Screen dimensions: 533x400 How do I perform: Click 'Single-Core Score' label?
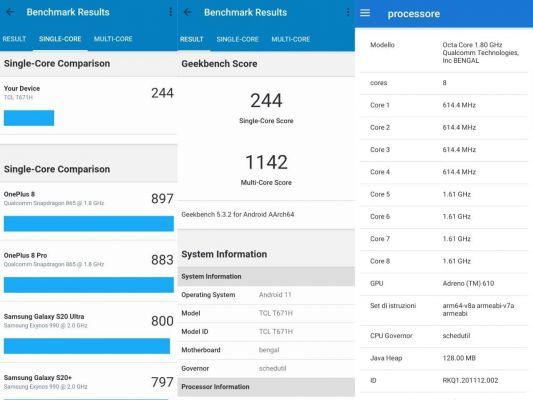click(266, 121)
